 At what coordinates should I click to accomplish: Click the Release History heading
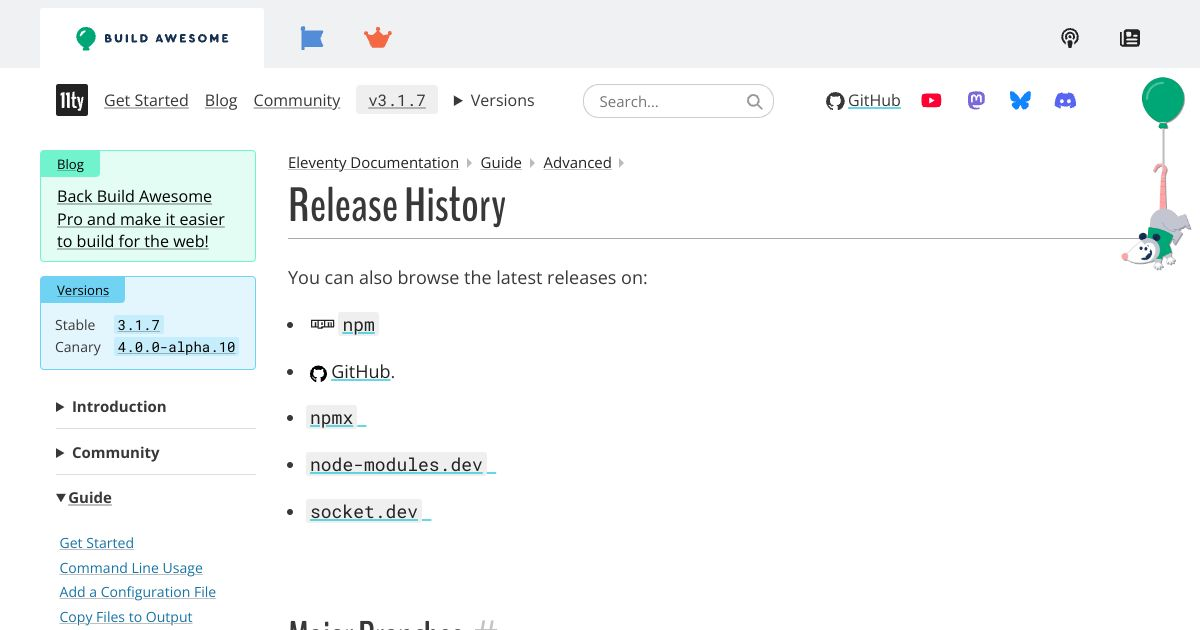397,206
